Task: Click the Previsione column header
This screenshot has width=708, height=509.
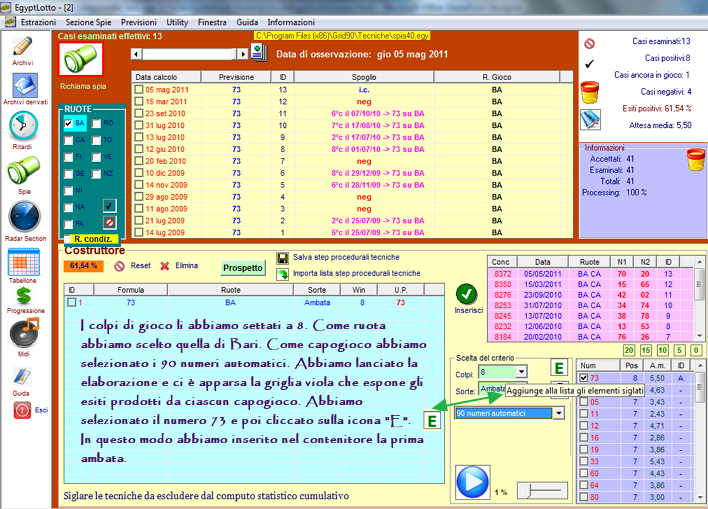Action: point(236,77)
